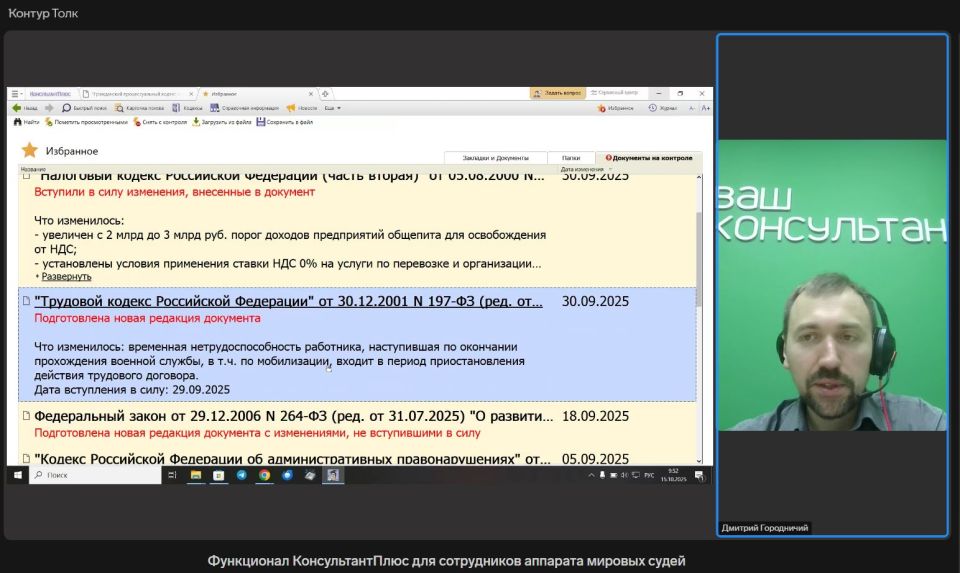Expand Налоговый кодекс changes via Развернуть
The height and width of the screenshot is (573, 960).
point(66,276)
